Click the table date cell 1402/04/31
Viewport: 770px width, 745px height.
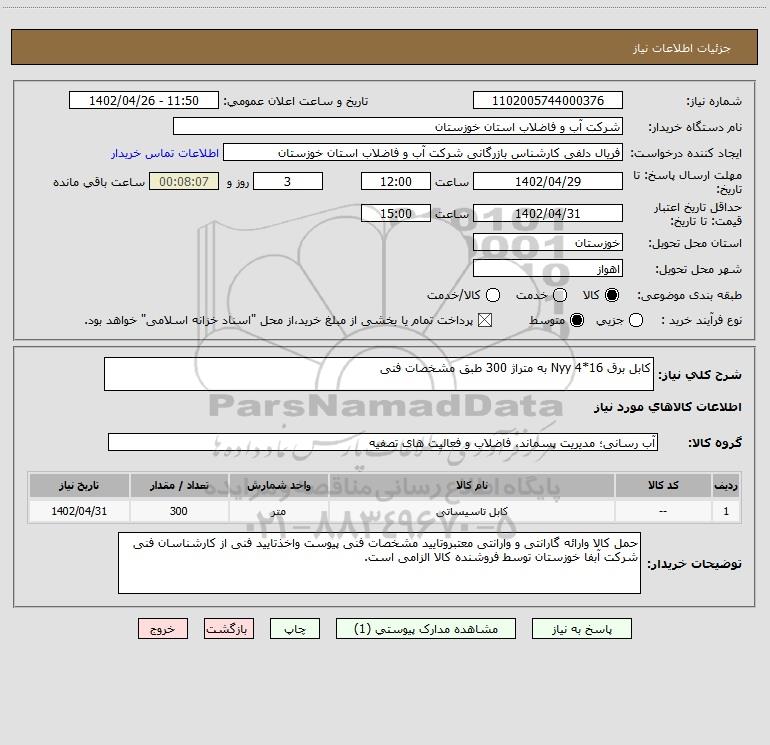[79, 511]
